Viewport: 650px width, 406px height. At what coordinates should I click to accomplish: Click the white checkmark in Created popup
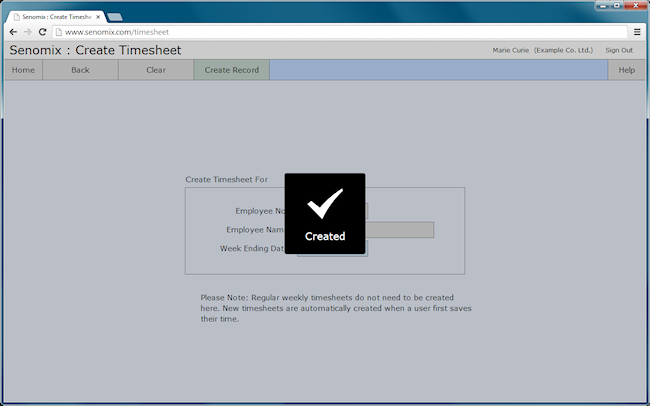pos(325,203)
